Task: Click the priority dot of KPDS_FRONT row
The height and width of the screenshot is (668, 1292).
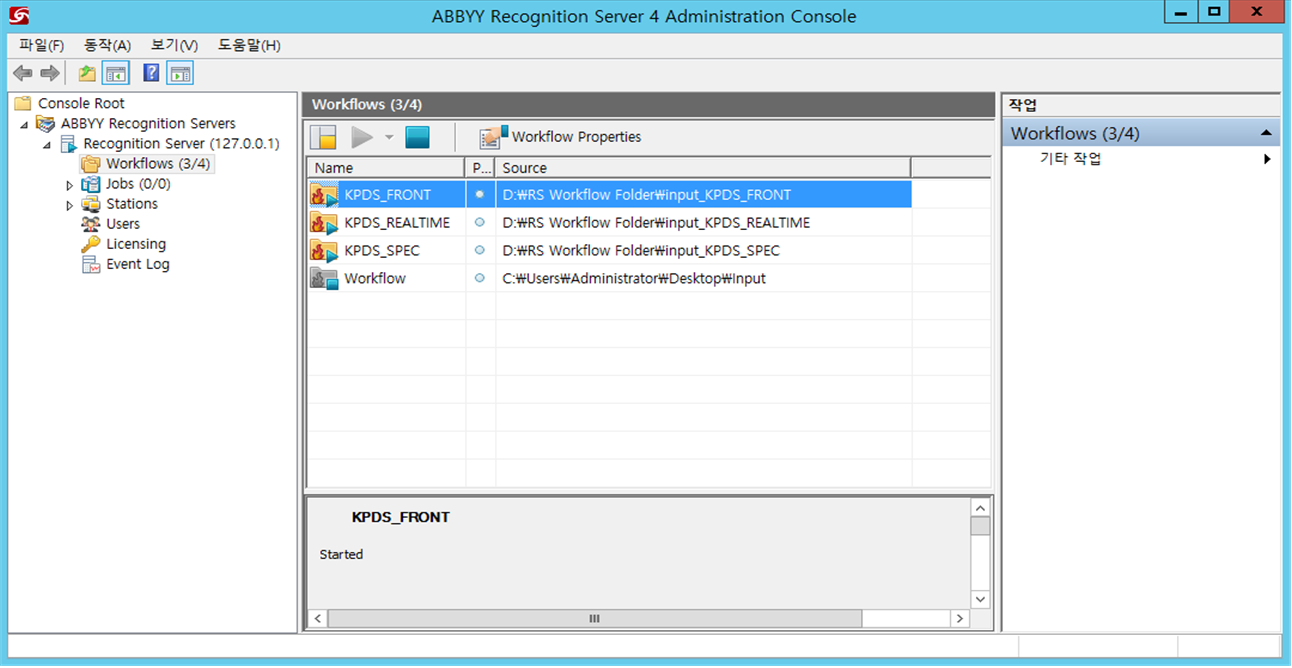Action: [480, 194]
